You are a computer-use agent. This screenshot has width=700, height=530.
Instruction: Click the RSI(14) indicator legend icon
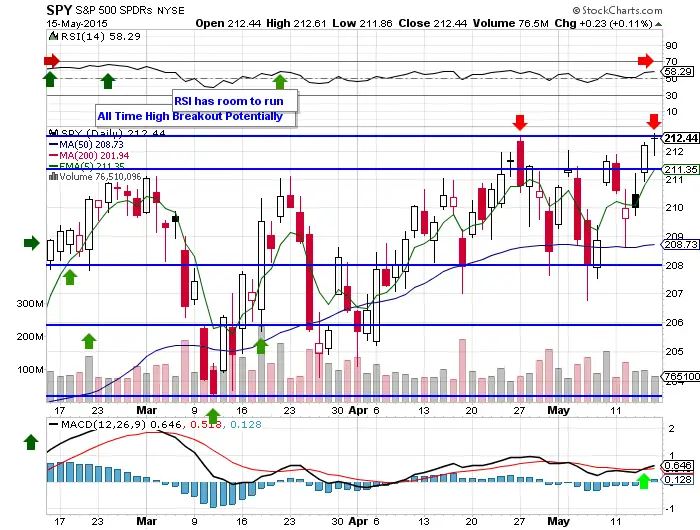pyautogui.click(x=54, y=36)
